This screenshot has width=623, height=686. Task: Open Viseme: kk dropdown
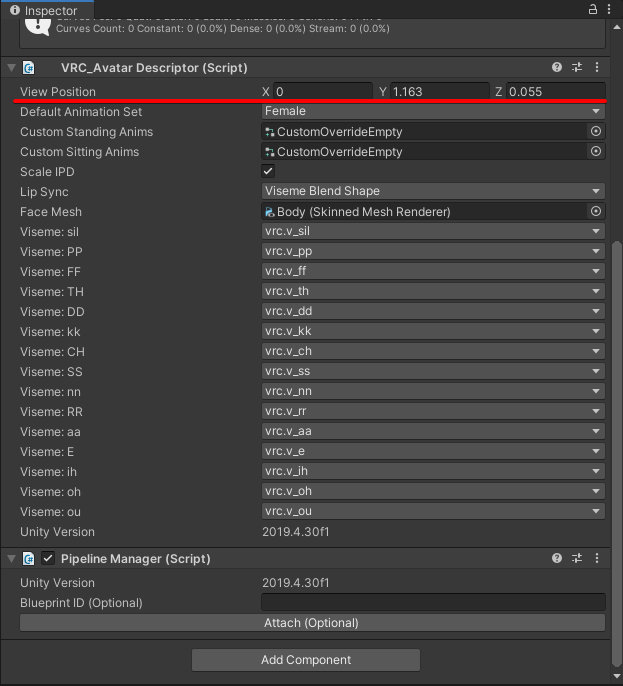(x=433, y=331)
